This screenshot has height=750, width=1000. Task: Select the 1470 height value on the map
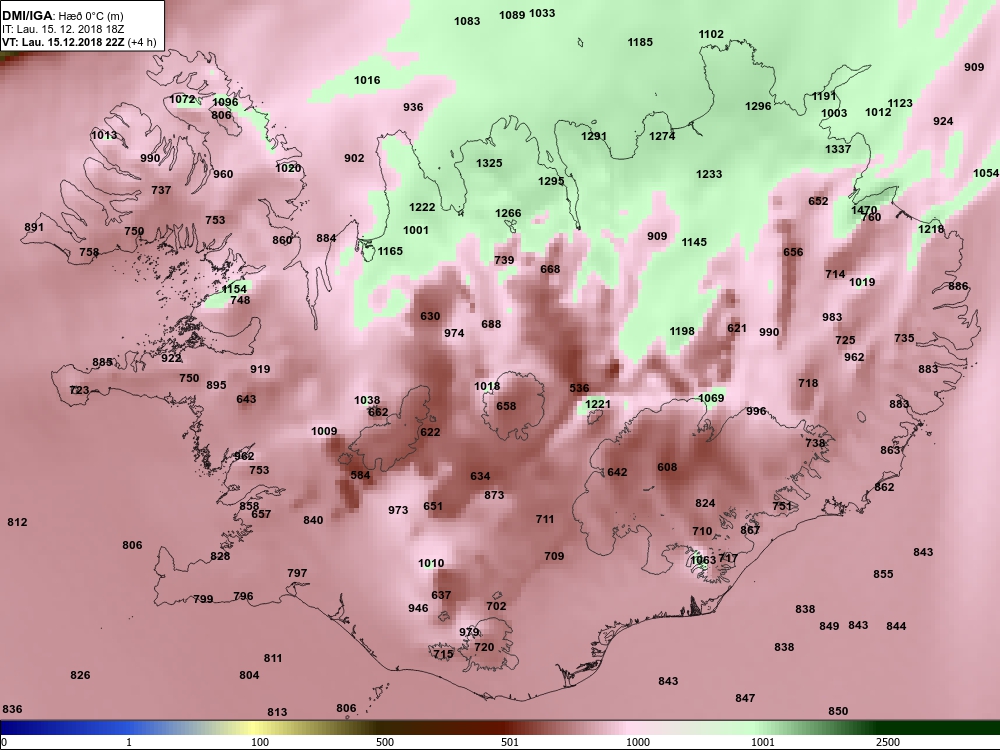(864, 210)
